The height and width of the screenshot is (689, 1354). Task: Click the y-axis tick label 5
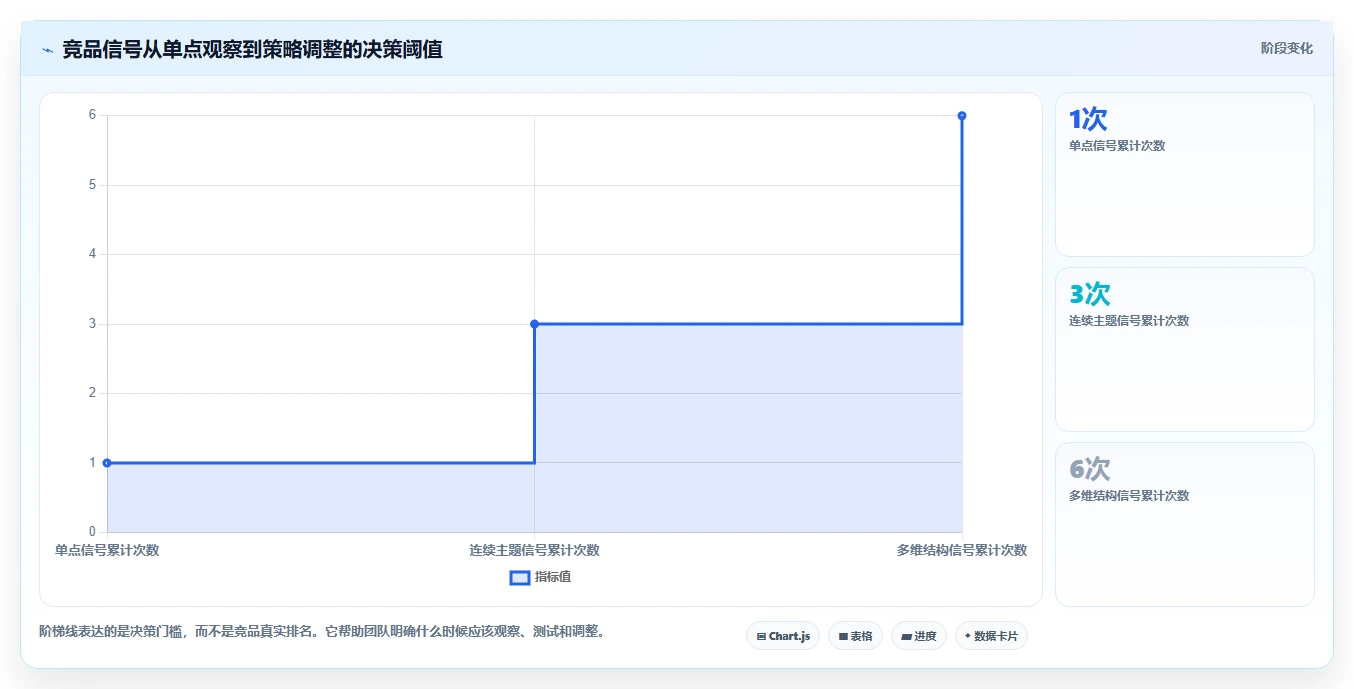point(92,185)
